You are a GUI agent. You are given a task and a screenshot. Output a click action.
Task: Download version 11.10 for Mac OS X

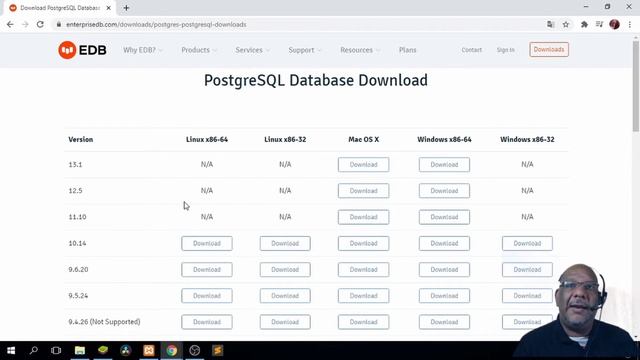point(363,217)
